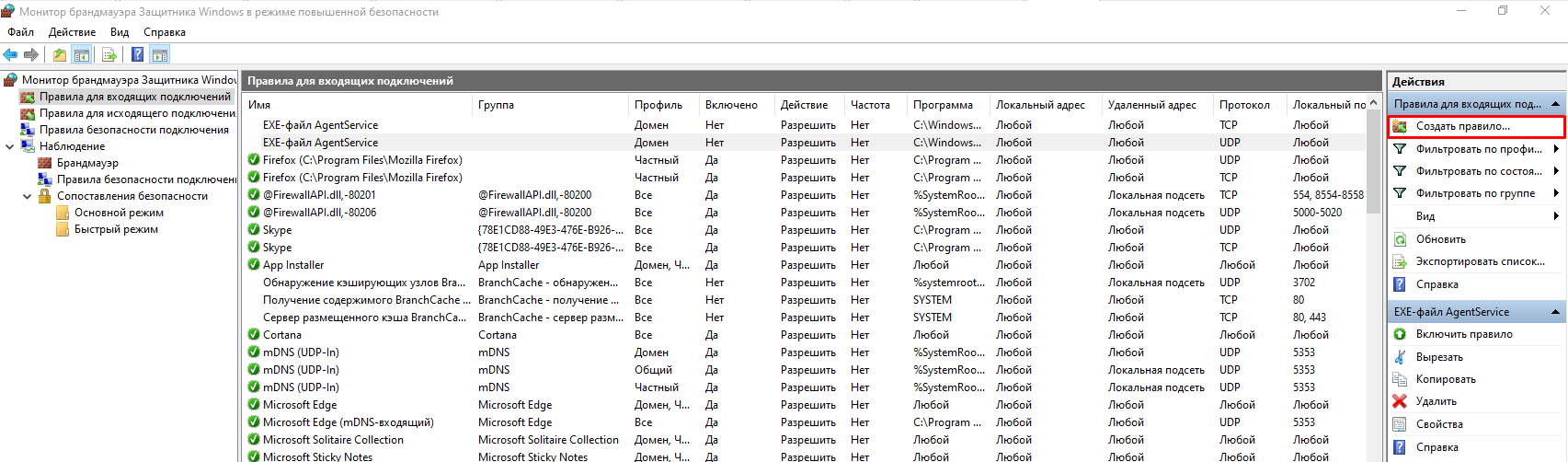Expand the Фильтровать по группе submenu arrow

click(1556, 193)
